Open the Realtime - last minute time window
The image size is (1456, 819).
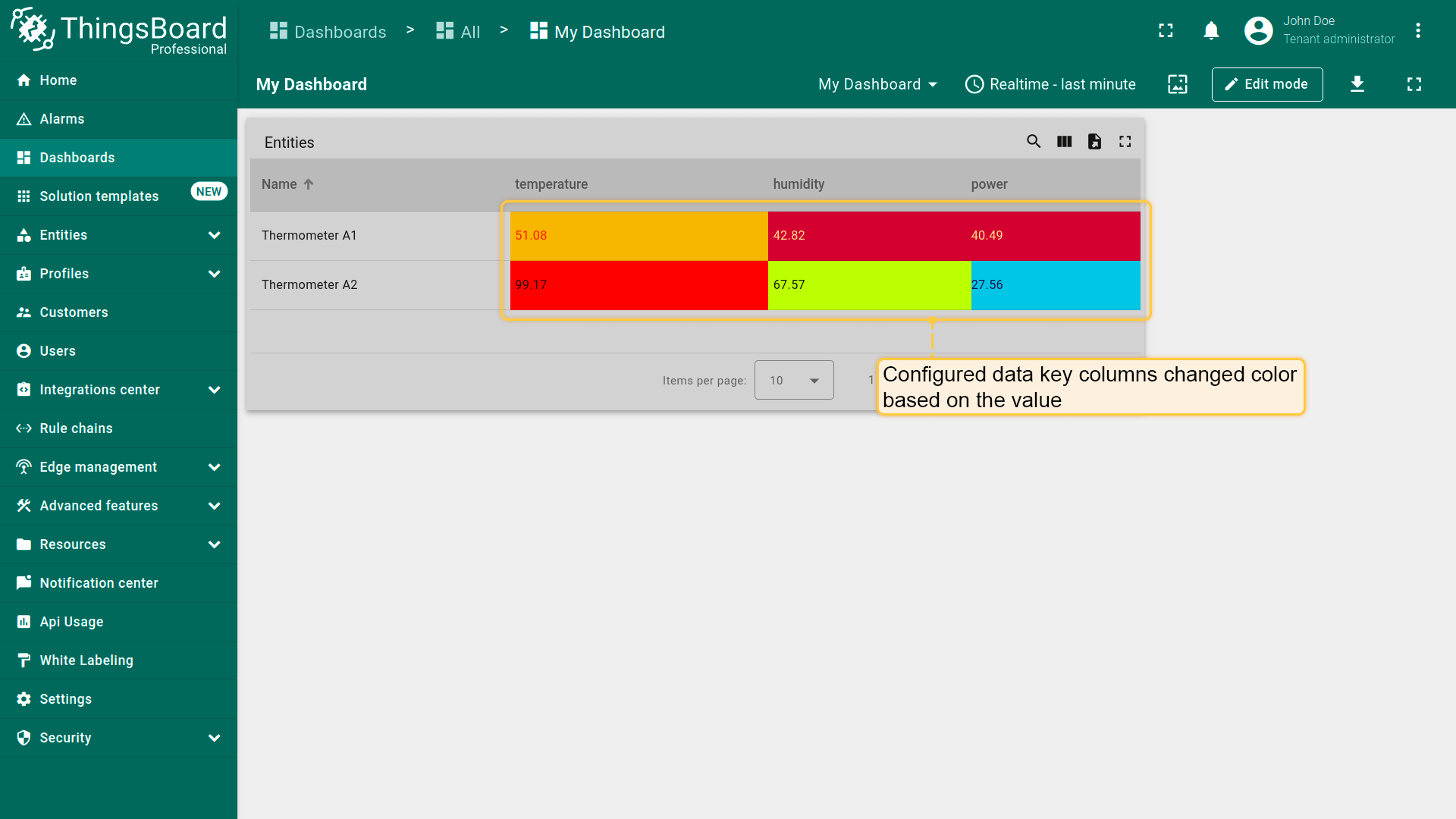[x=1050, y=84]
